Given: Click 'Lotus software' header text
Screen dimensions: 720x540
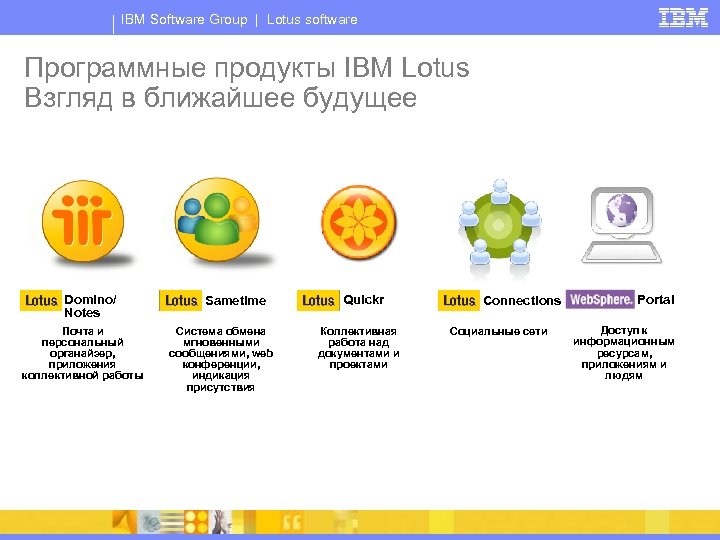Looking at the screenshot, I should (312, 19).
